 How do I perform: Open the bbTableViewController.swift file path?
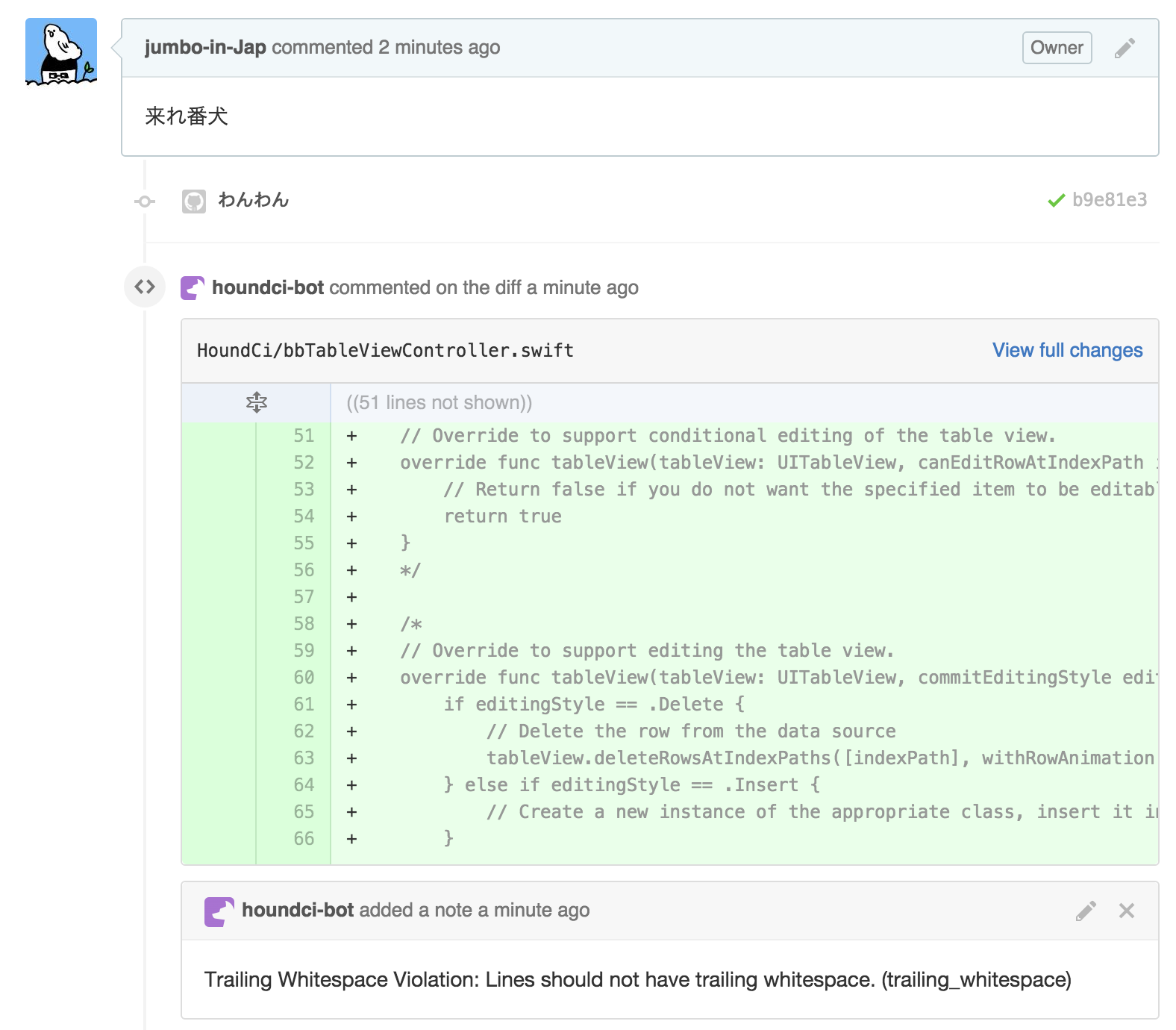pos(385,351)
